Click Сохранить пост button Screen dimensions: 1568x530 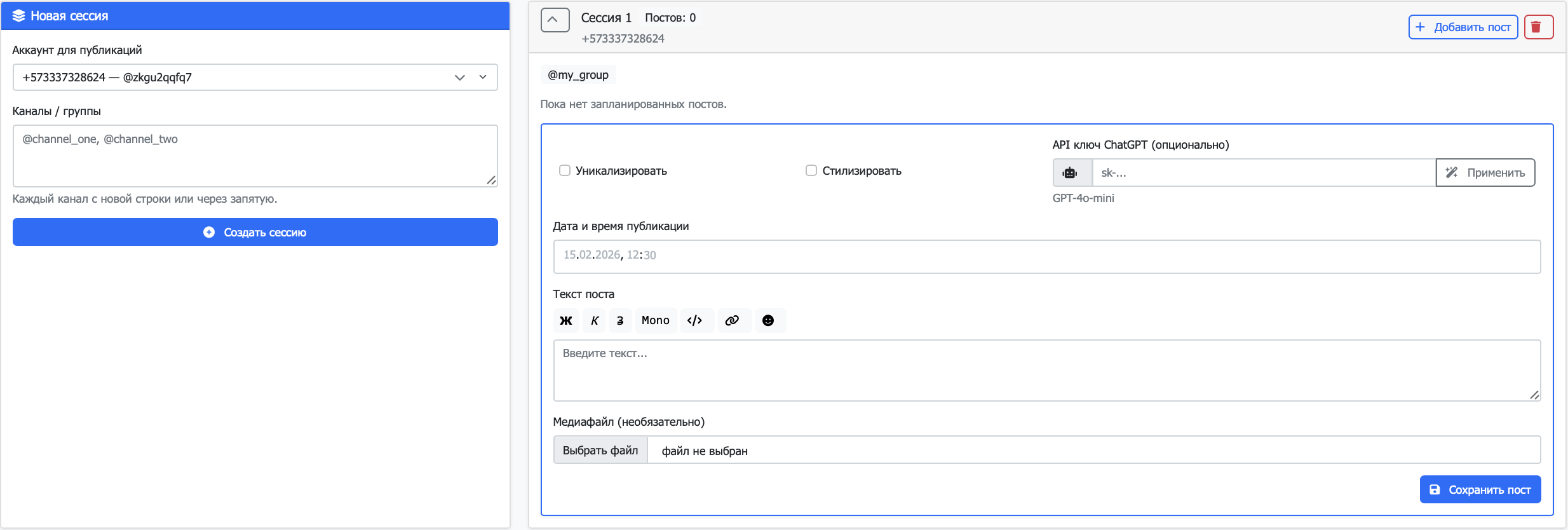[1480, 489]
